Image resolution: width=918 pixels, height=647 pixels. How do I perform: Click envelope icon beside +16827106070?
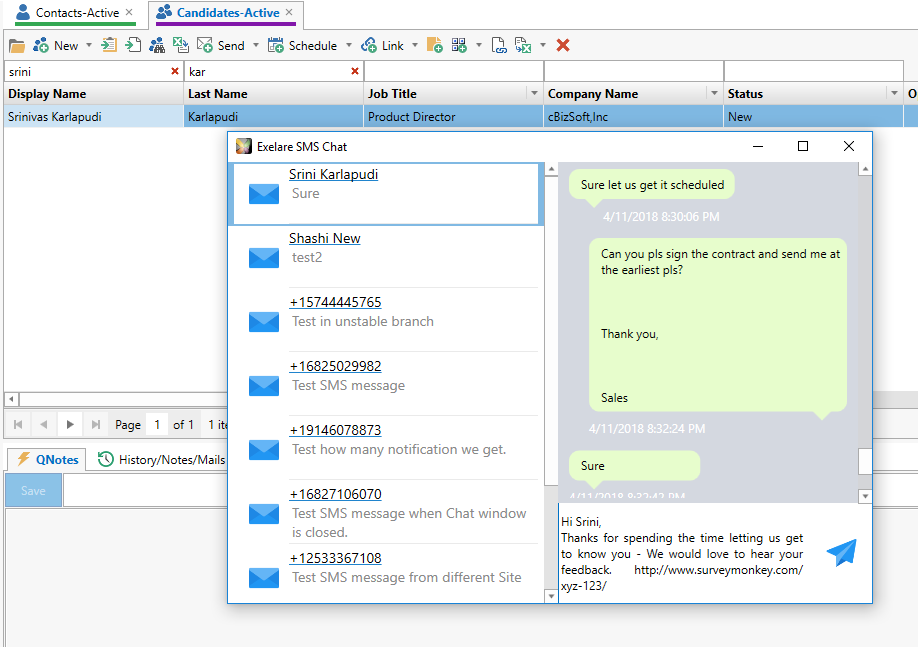pos(264,514)
